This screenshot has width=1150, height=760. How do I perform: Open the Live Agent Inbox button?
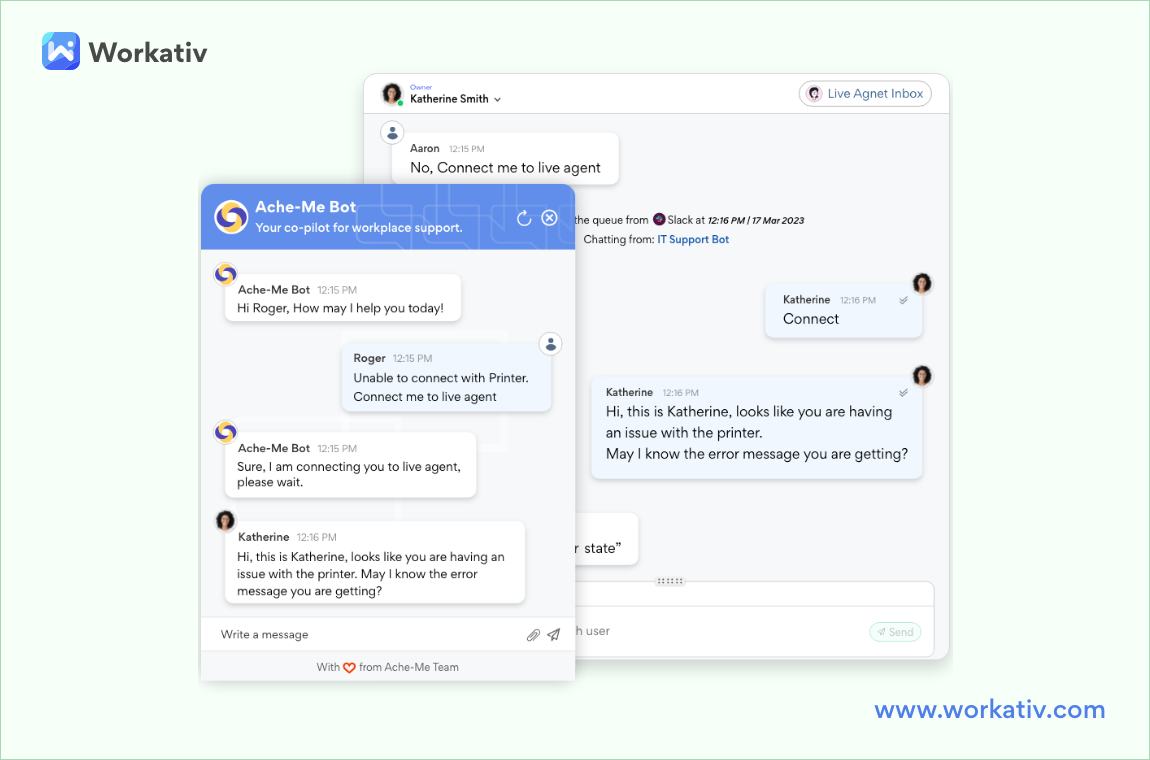(865, 94)
